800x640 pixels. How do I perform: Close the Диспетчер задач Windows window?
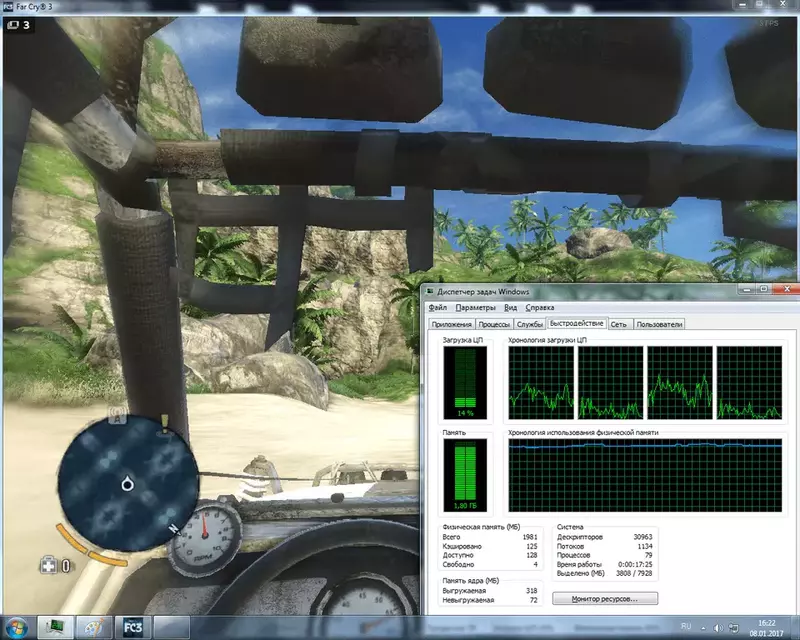pos(786,289)
